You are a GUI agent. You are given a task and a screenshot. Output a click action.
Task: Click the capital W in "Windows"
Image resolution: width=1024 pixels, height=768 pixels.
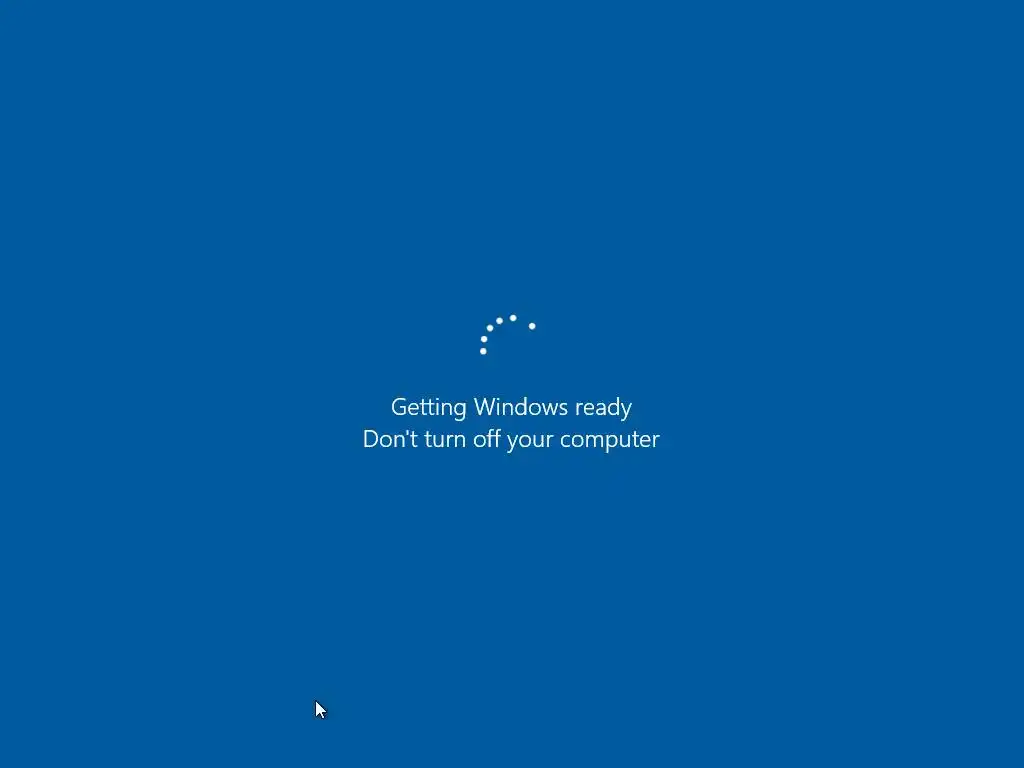[487, 407]
